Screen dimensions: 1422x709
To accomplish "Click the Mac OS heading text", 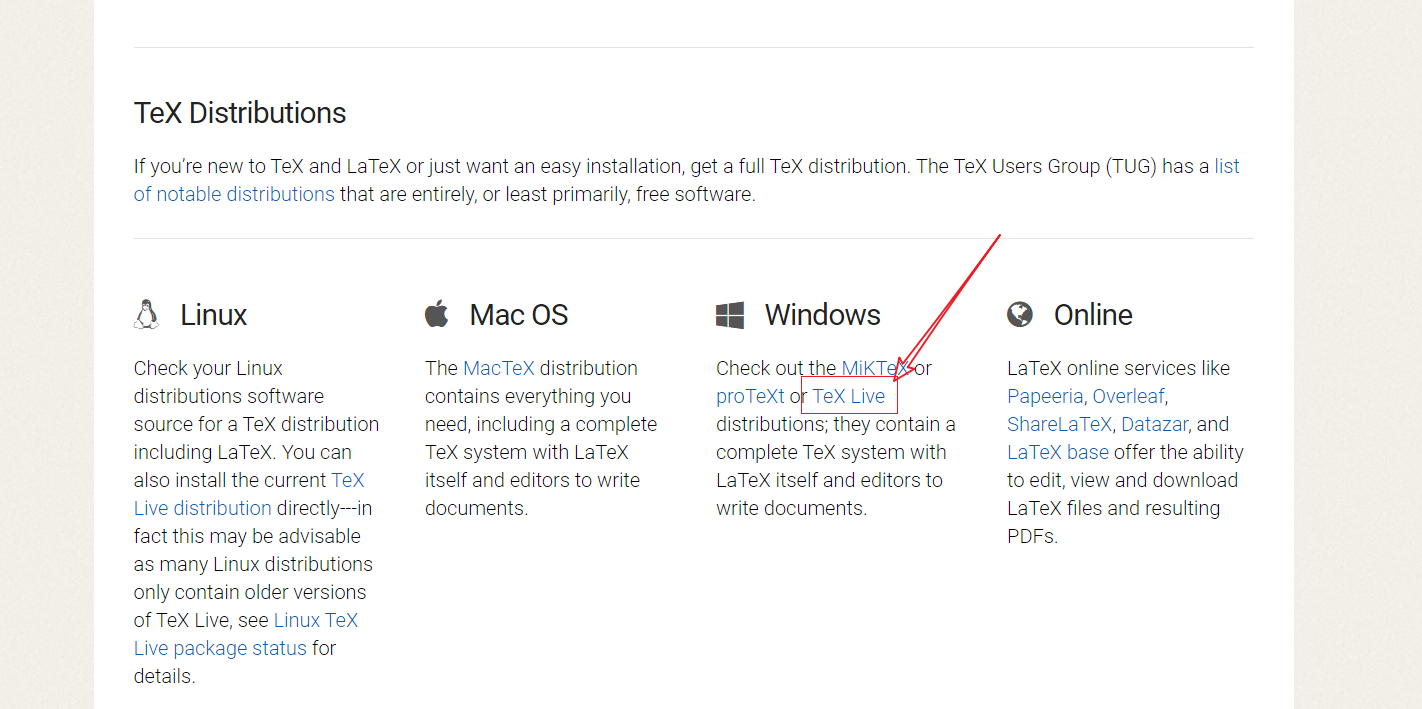I will point(519,315).
